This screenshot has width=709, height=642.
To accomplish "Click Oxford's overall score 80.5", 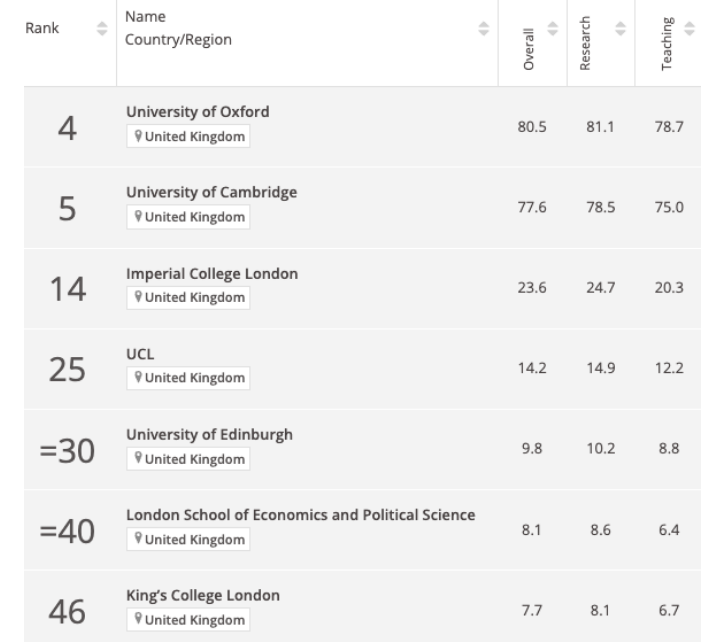I will (530, 126).
